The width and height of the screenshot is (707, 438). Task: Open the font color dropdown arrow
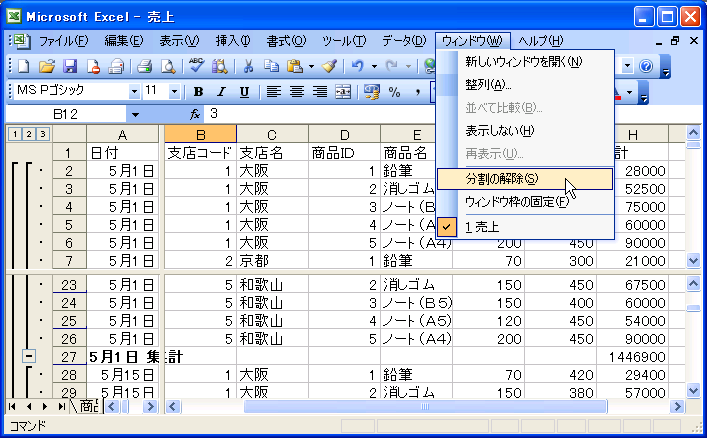pyautogui.click(x=629, y=92)
